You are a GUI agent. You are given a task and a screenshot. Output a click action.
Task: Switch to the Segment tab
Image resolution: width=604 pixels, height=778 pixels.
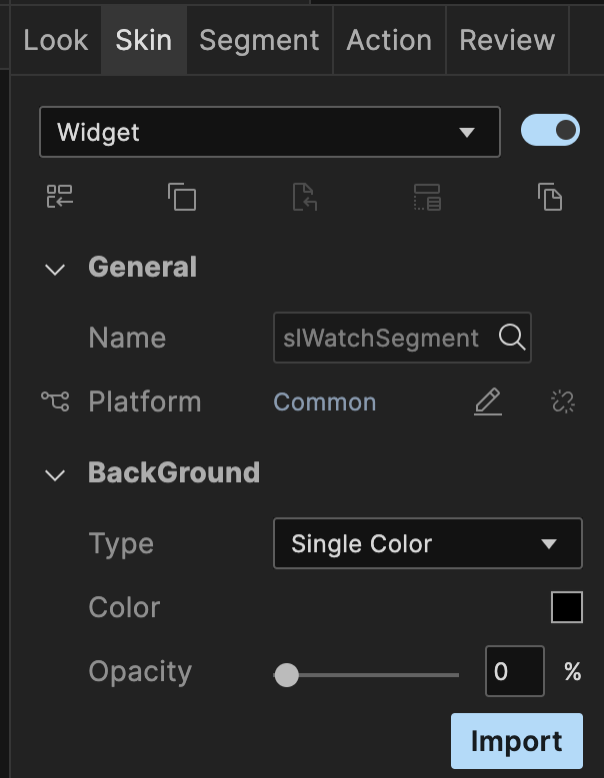[x=259, y=41]
